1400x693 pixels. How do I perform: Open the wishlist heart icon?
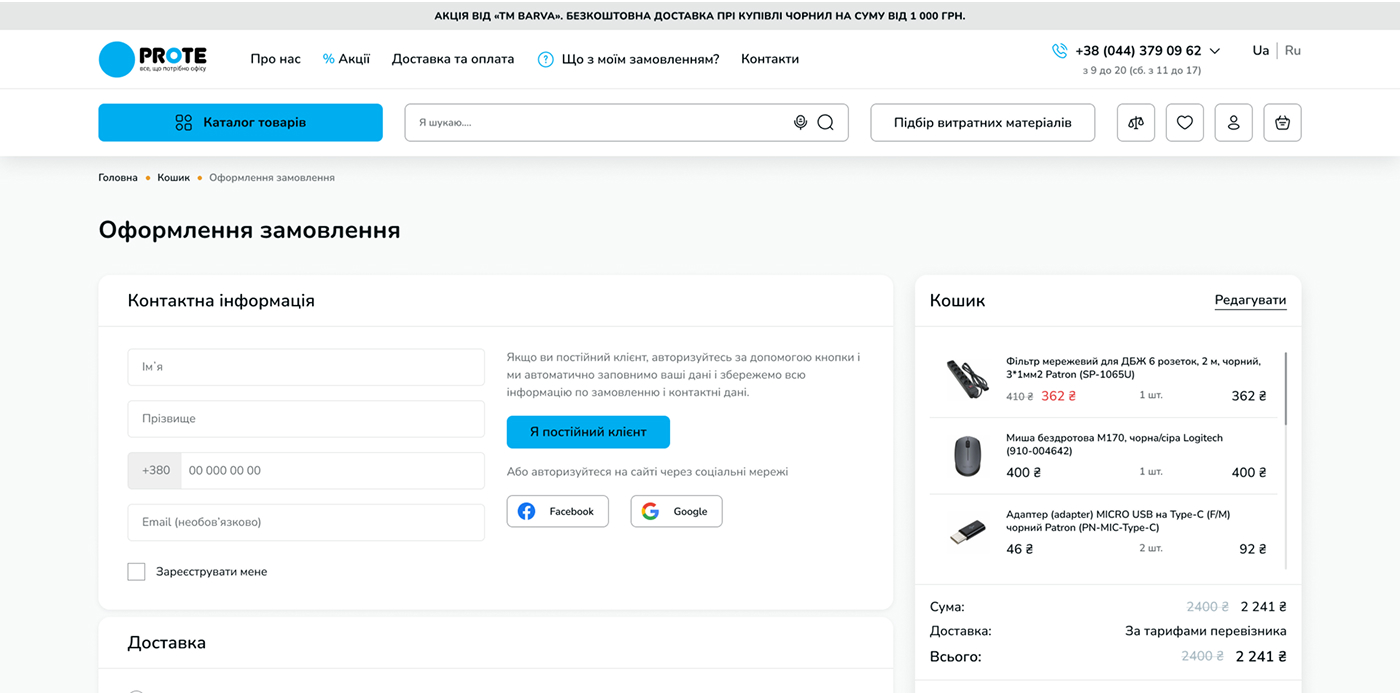[x=1184, y=122]
